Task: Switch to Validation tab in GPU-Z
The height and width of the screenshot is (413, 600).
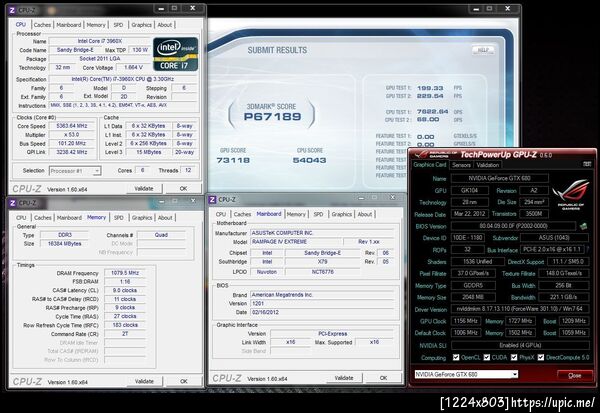Action: tap(488, 165)
